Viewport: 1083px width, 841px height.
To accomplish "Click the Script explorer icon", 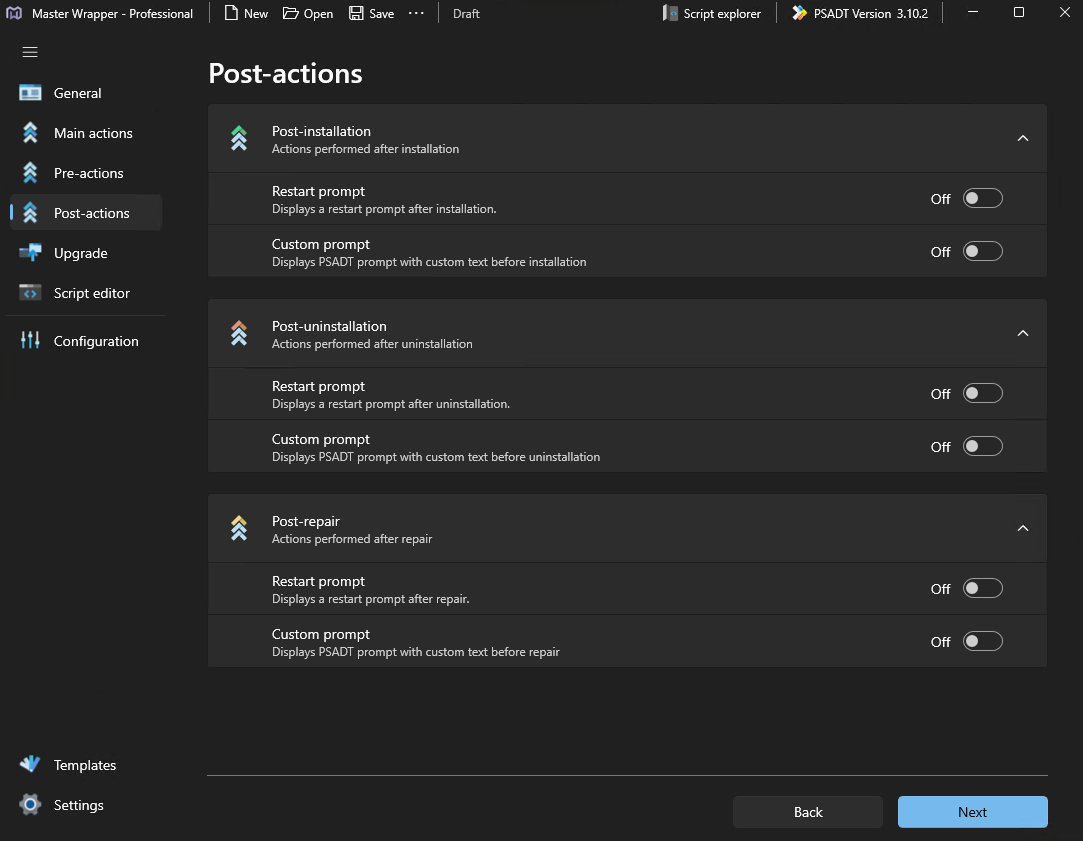I will pyautogui.click(x=669, y=13).
